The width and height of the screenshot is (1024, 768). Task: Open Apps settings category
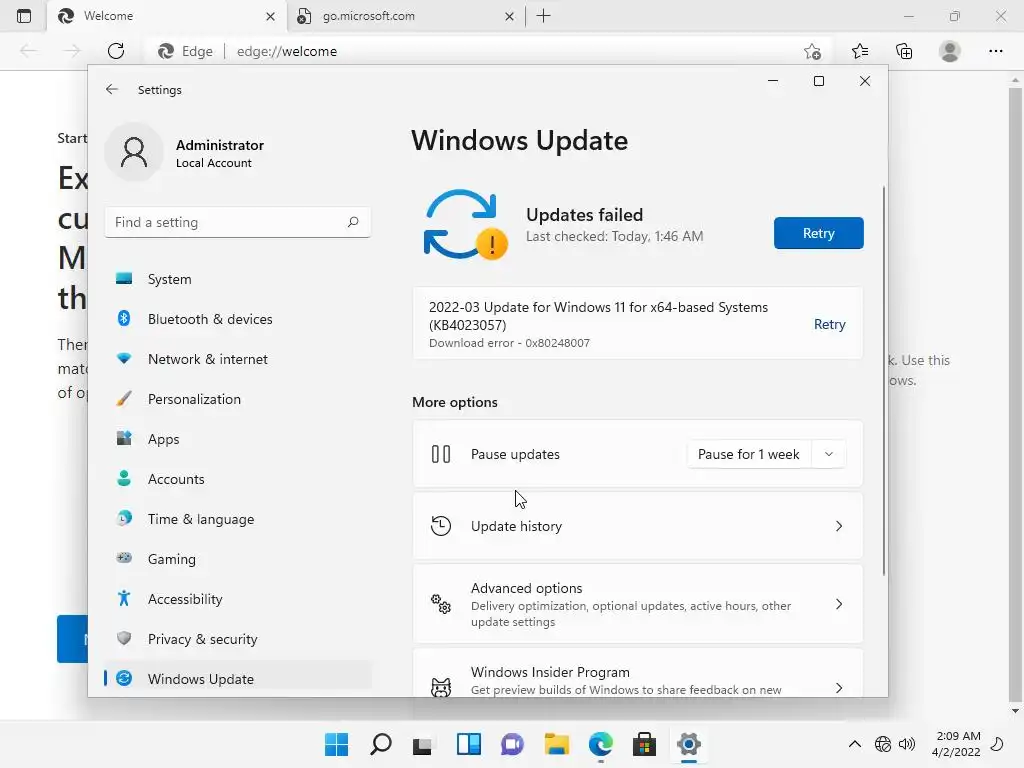tap(238, 439)
